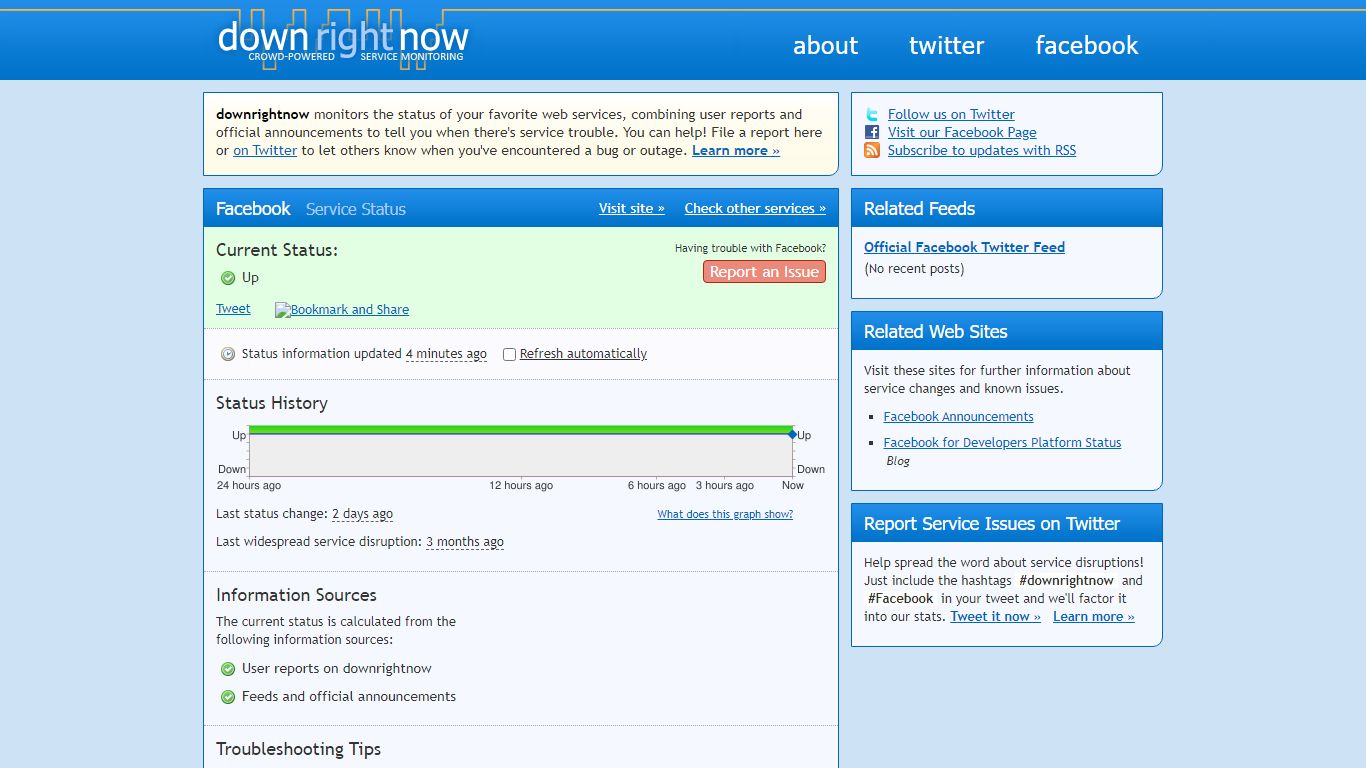
Task: Click the downrightnow logo
Action: 343,40
